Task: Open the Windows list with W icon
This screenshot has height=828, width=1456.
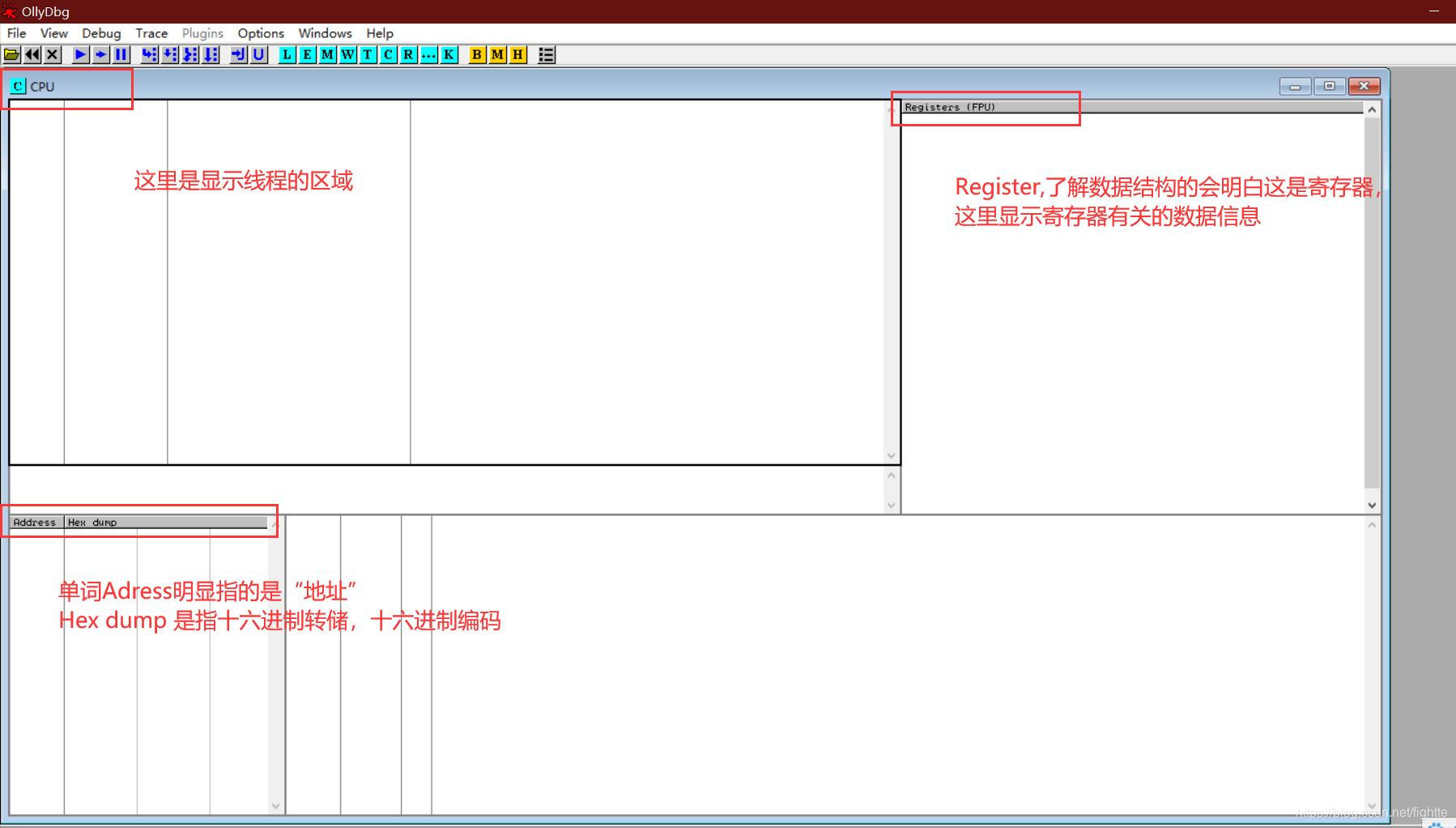Action: pos(347,55)
